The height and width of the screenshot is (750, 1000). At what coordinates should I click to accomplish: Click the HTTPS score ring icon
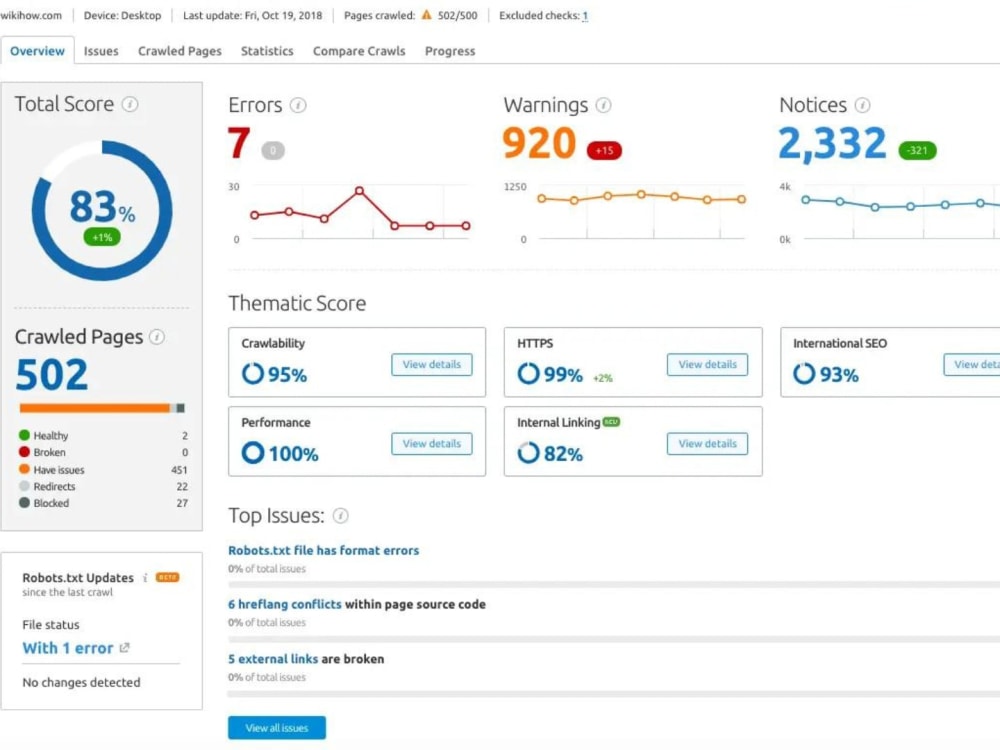pyautogui.click(x=528, y=373)
